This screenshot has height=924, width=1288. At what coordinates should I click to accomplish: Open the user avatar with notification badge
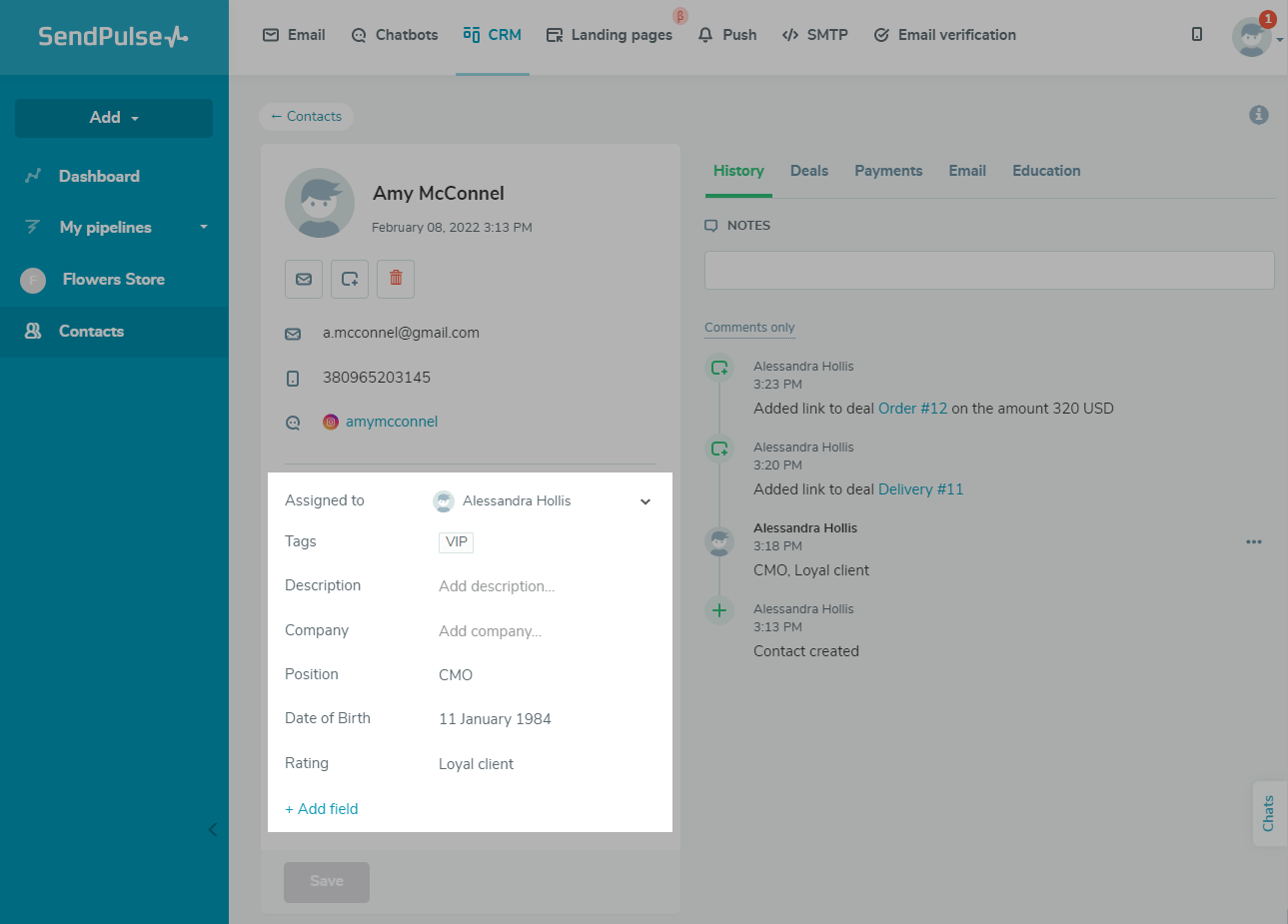click(1251, 37)
